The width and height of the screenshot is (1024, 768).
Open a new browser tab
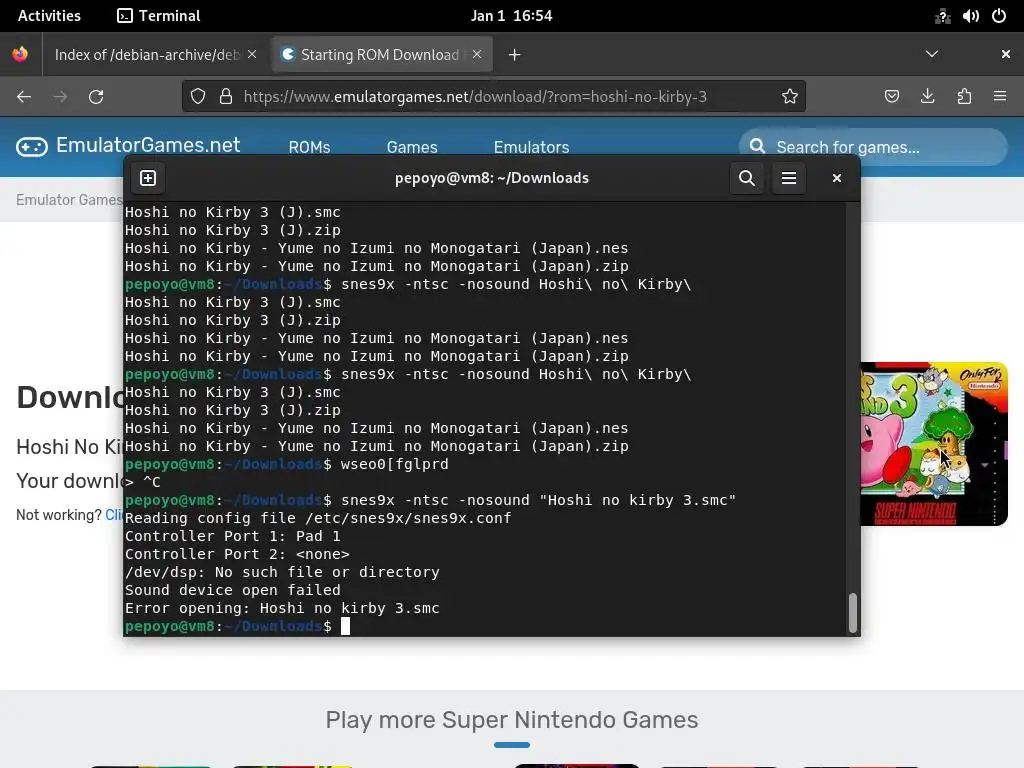coord(514,55)
